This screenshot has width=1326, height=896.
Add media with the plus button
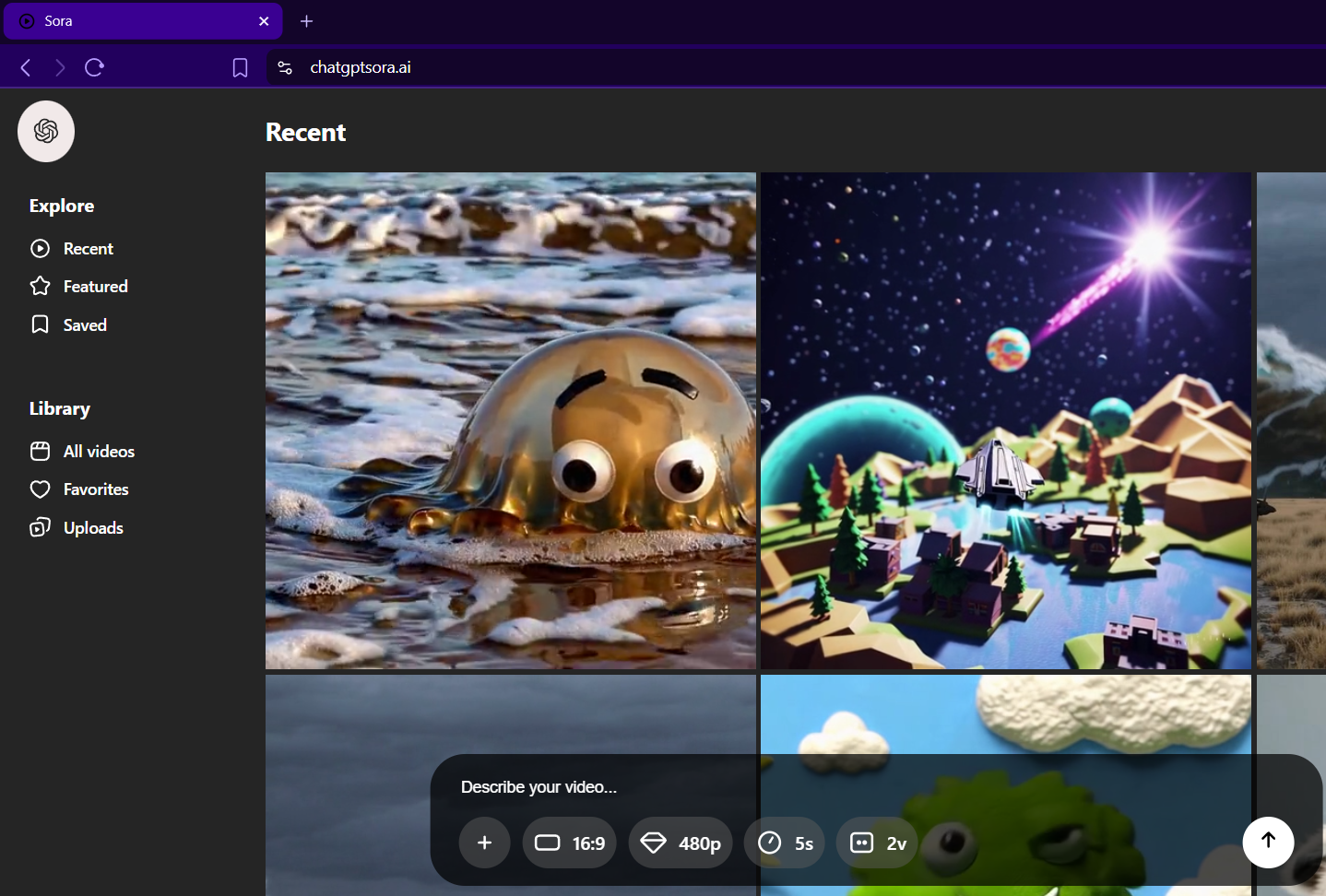[x=485, y=843]
